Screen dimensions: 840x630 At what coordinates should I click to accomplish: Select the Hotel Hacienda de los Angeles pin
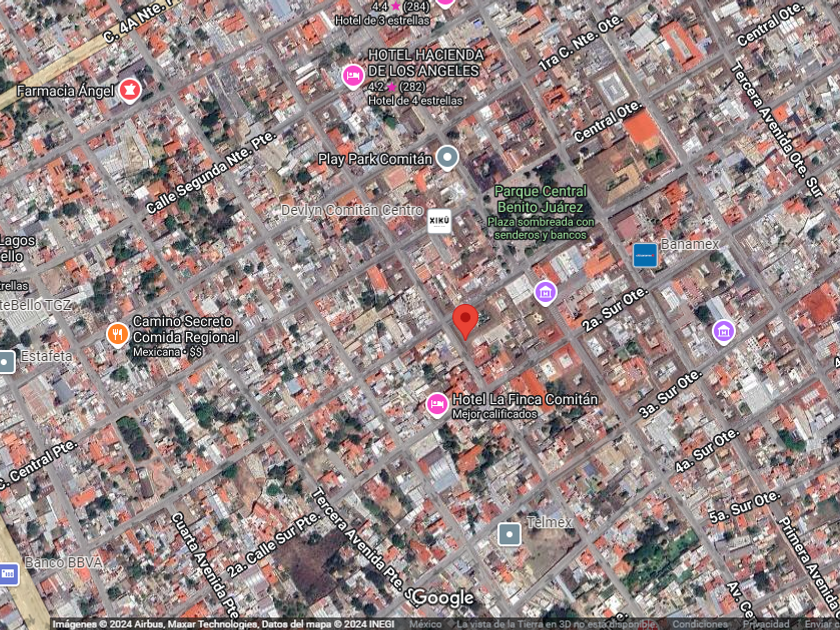tap(353, 76)
